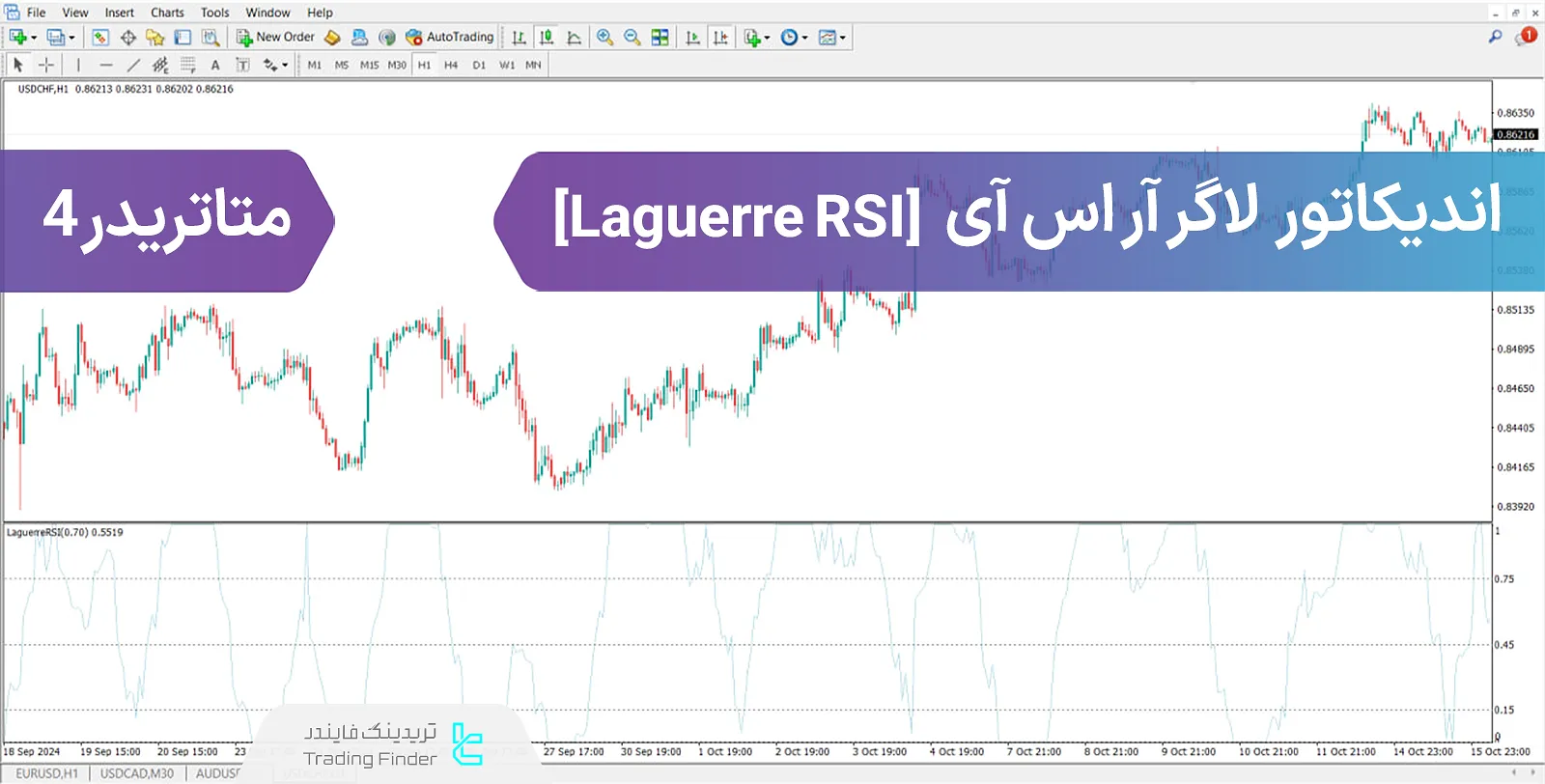
Task: Open the Templates icon
Action: coord(828,38)
